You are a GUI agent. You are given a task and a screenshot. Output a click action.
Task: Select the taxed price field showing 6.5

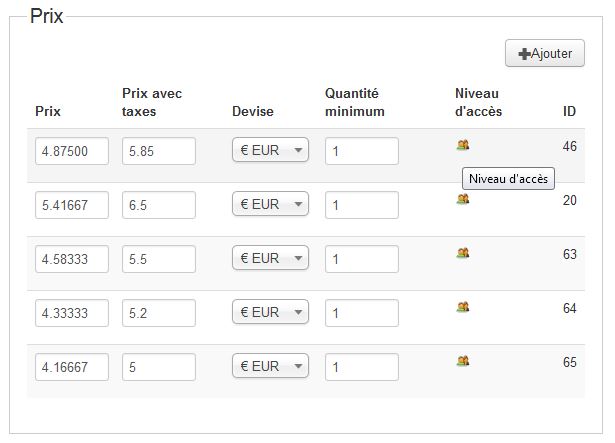[x=159, y=206]
